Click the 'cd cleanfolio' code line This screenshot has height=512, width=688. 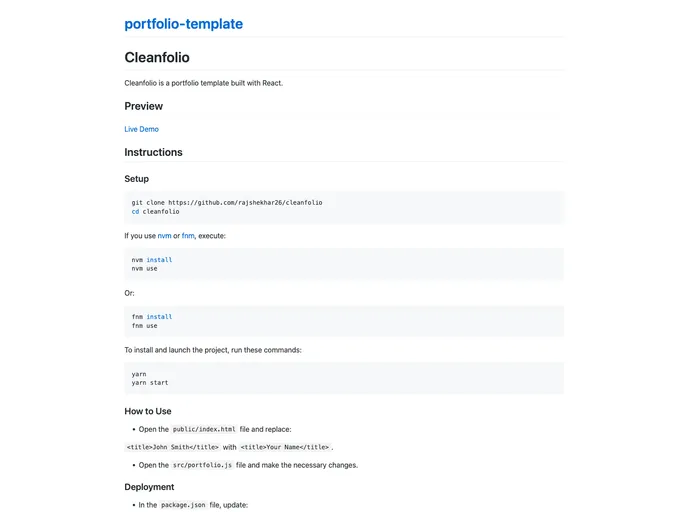tap(155, 212)
